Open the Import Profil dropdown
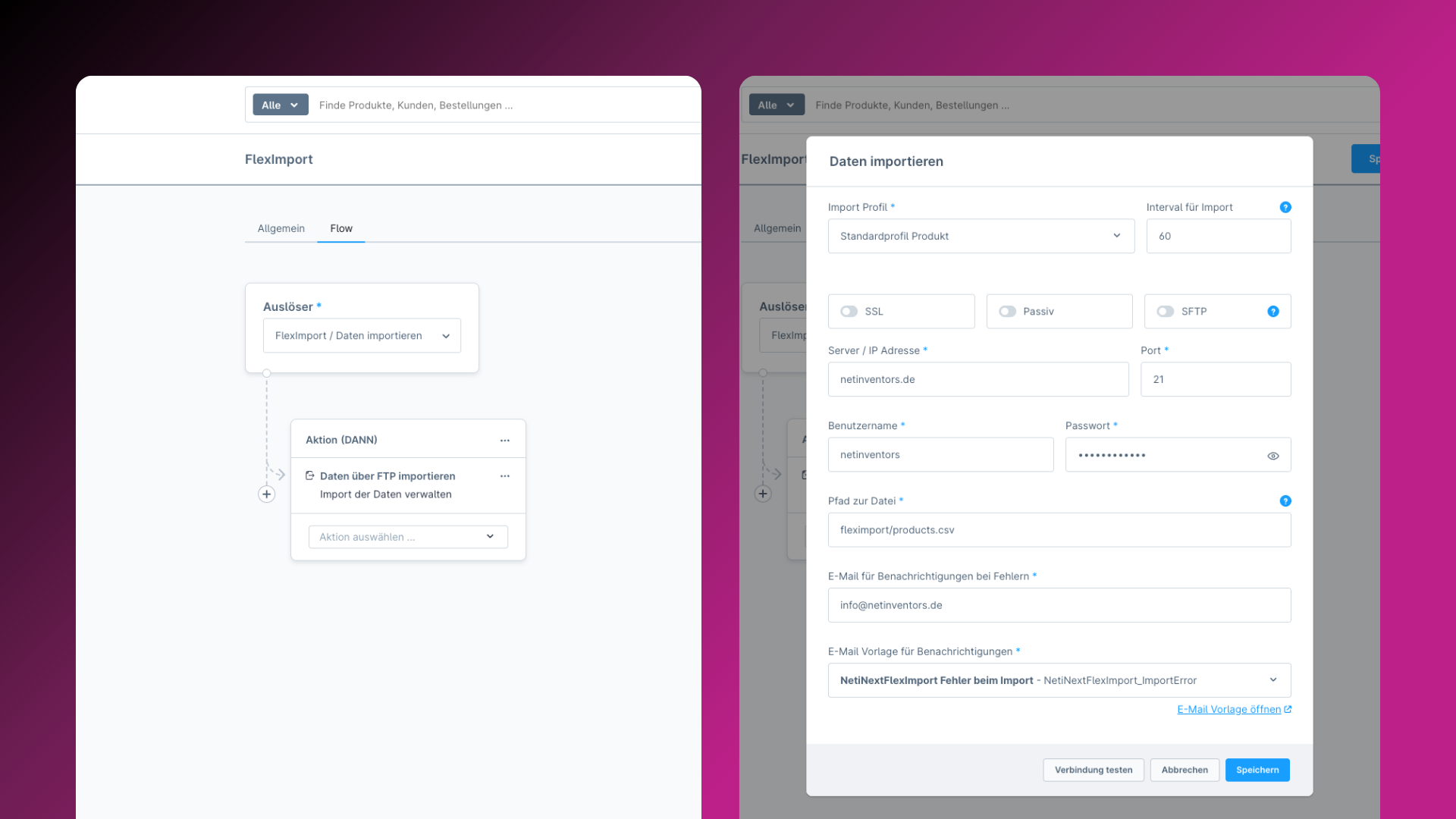1456x819 pixels. point(981,237)
